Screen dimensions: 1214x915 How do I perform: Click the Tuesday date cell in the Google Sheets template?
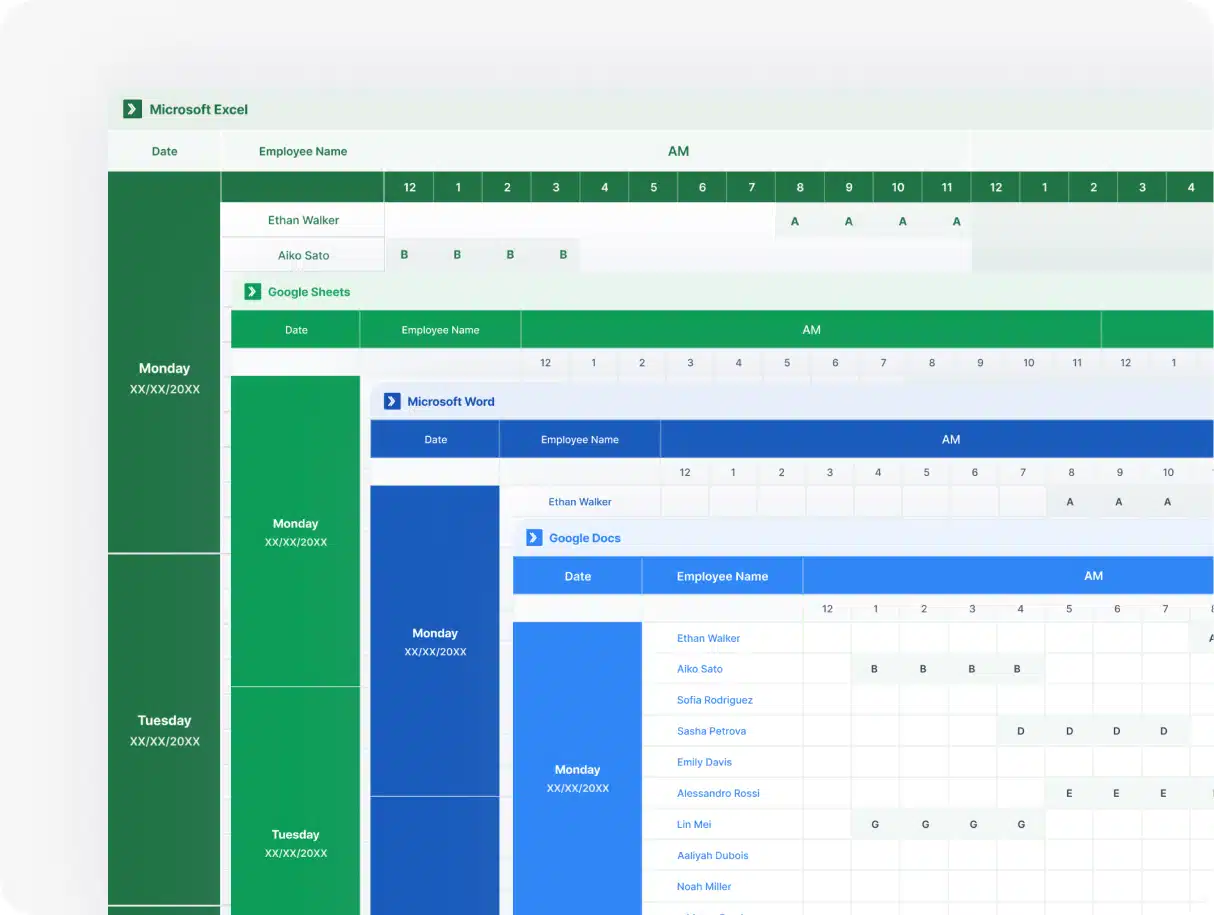[295, 843]
